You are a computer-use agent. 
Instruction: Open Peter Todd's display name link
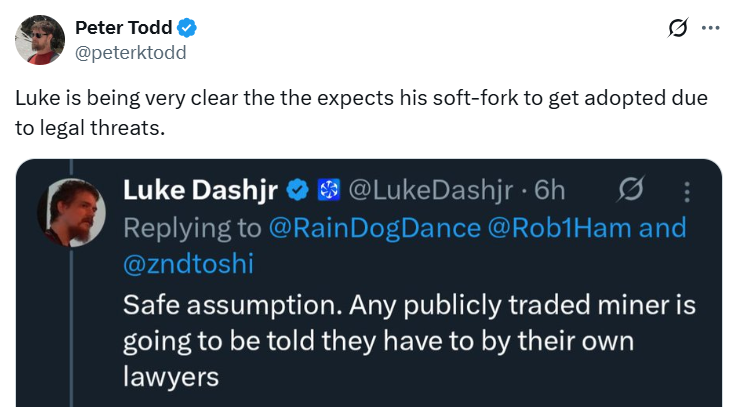[x=123, y=28]
